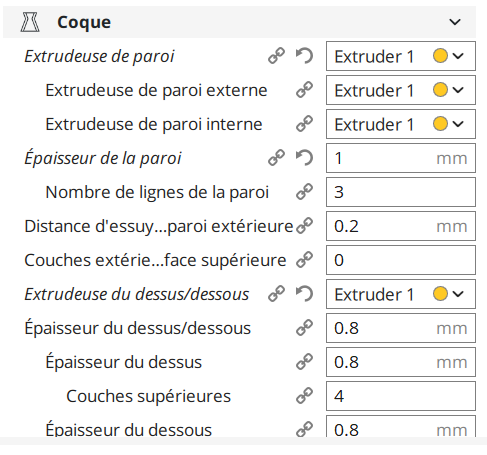Open Extrudeuse de paroi externe dropdown
Screen dimensions: 487x455
click(401, 90)
